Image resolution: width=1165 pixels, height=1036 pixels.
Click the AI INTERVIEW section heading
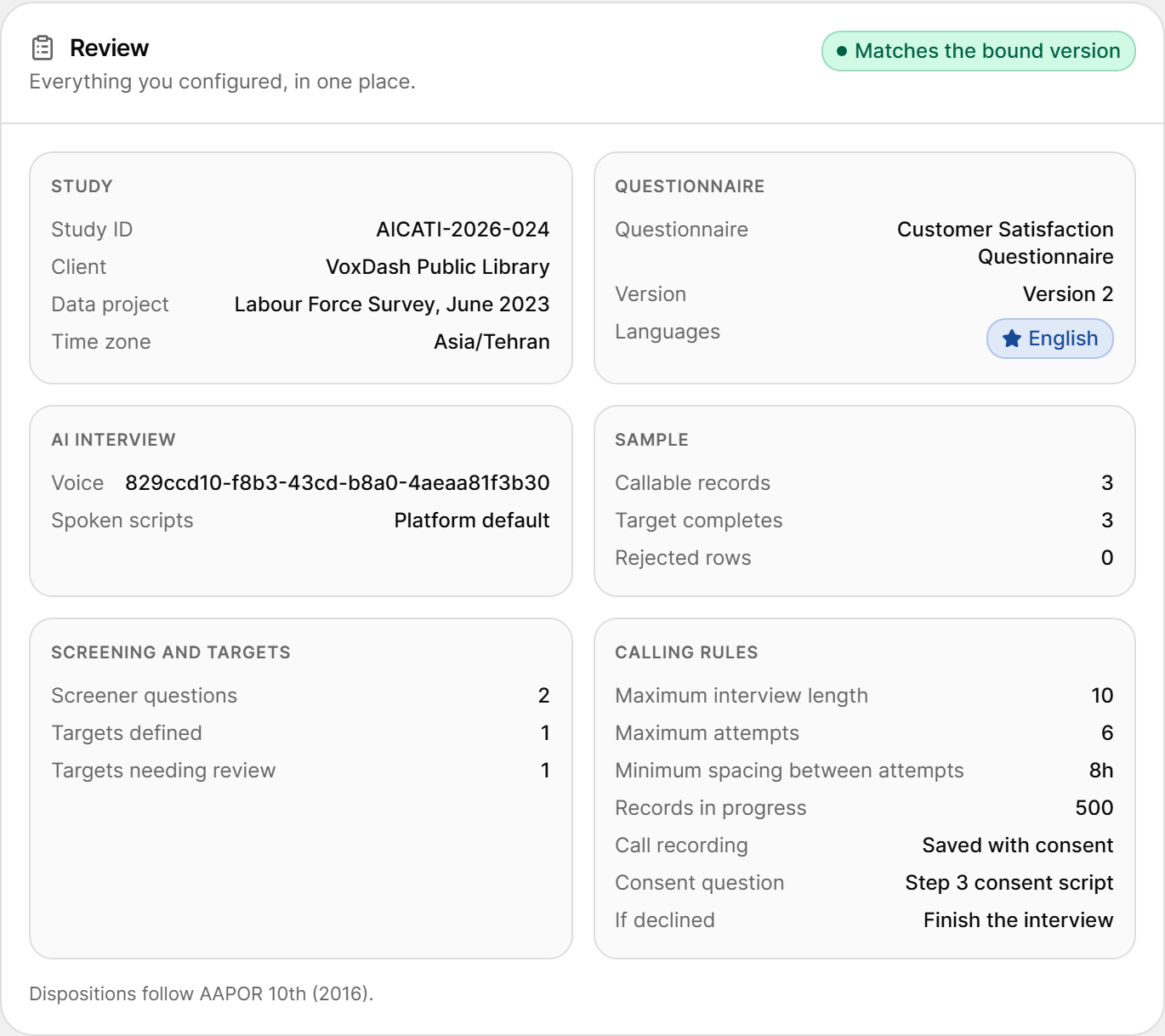tap(113, 440)
